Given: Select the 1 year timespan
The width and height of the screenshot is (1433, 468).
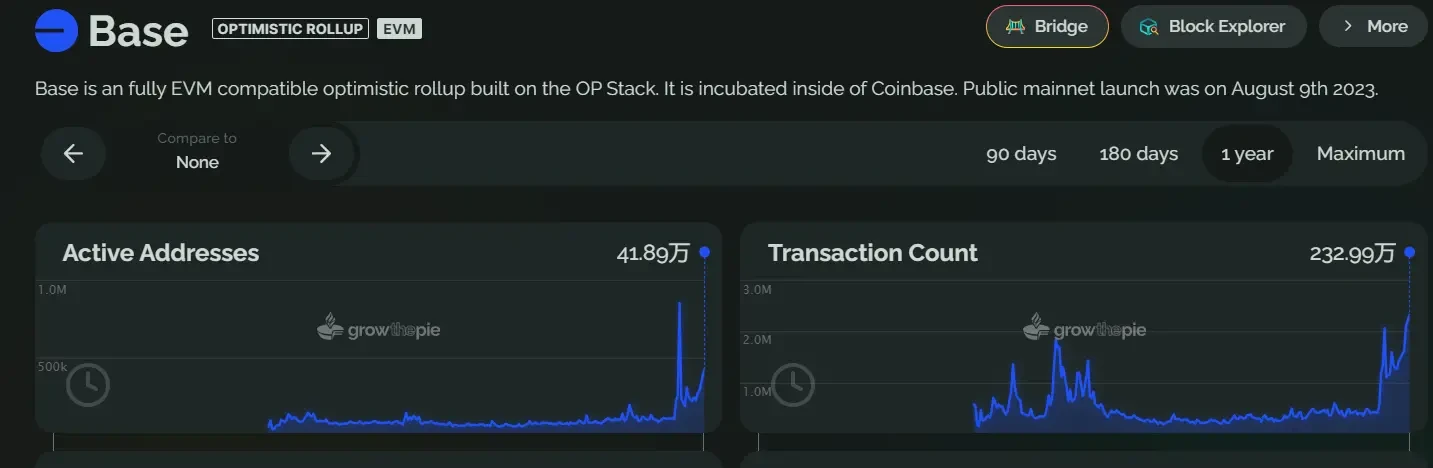Looking at the screenshot, I should [x=1247, y=154].
